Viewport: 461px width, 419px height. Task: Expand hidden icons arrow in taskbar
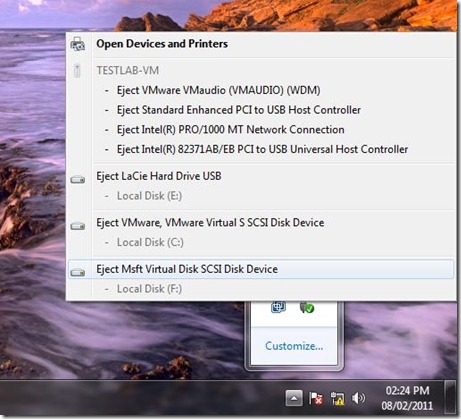(x=294, y=398)
